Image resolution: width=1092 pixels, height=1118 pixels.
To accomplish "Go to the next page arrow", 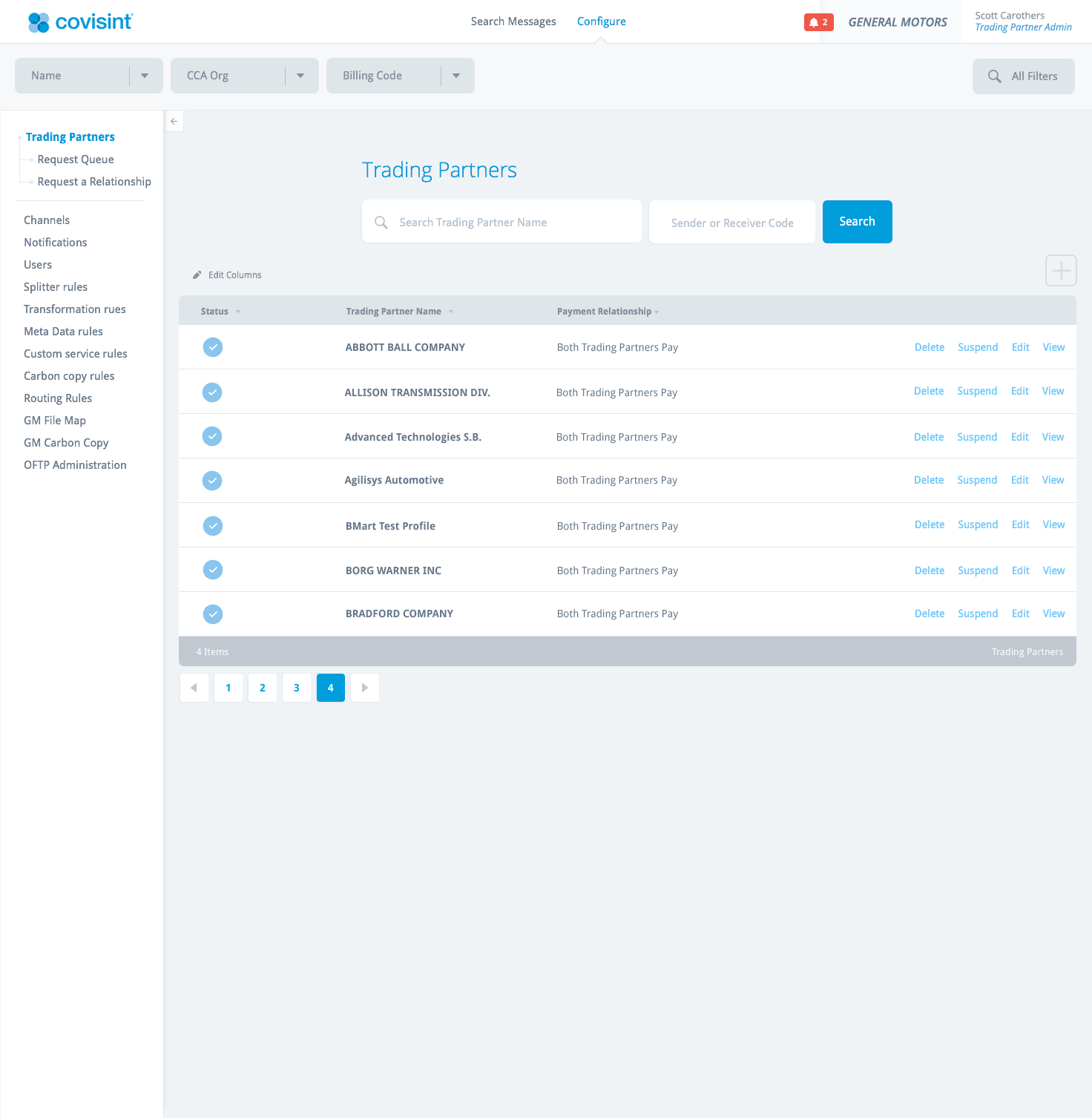I will click(365, 688).
